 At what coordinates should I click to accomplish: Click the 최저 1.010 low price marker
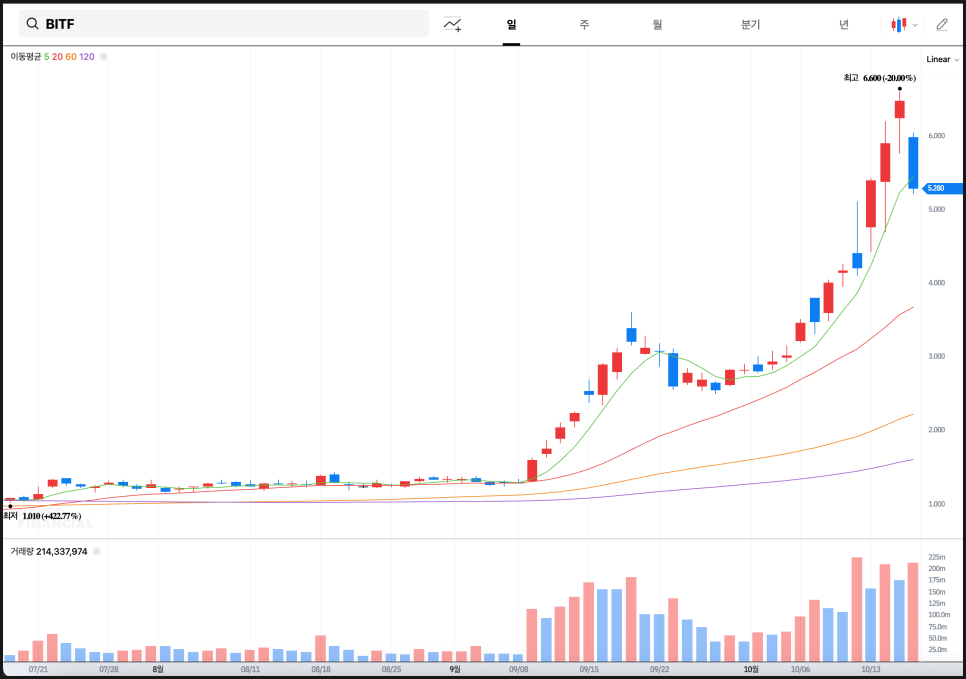coord(42,516)
